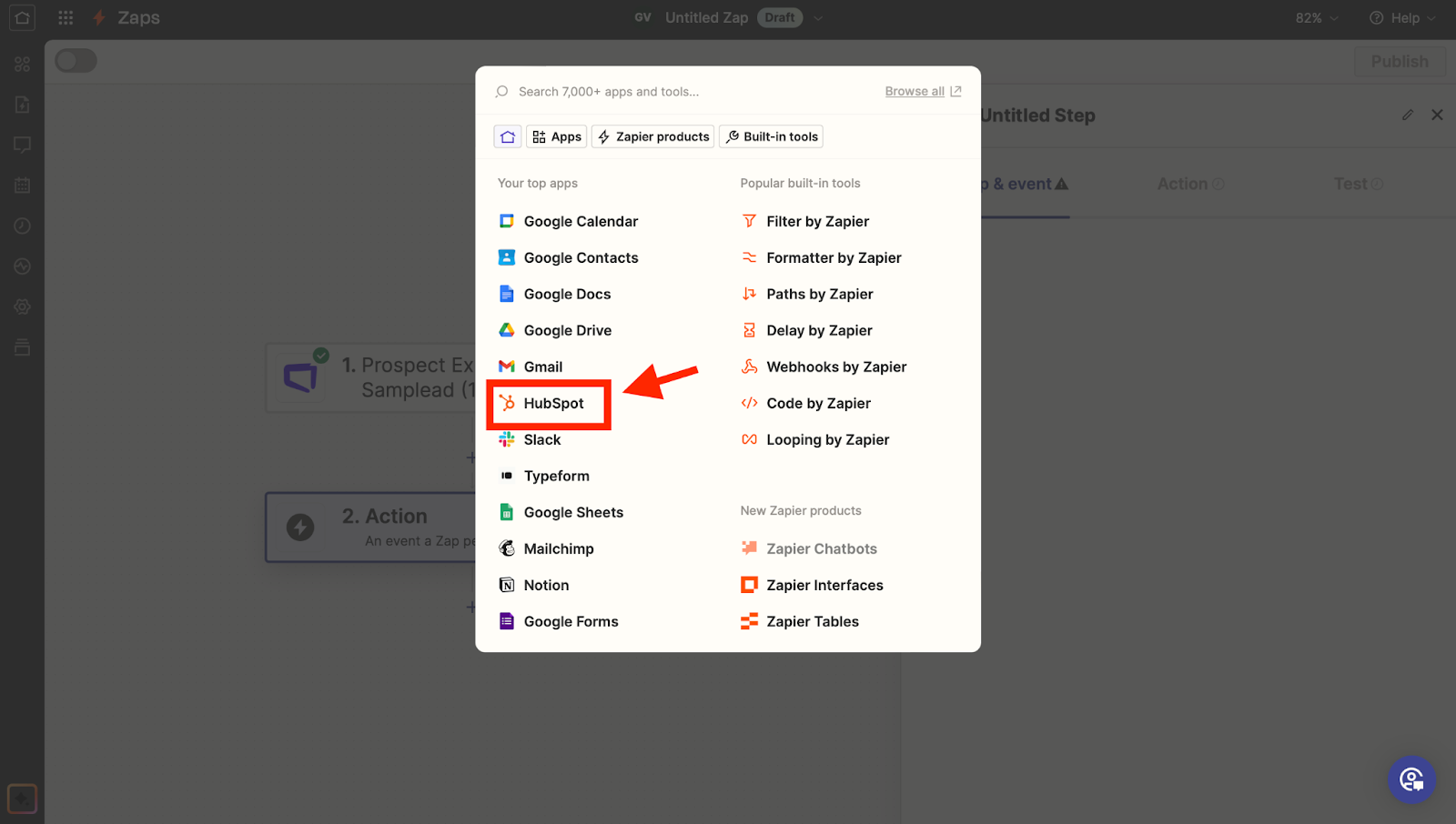
Task: Open the comments sidebar icon
Action: pyautogui.click(x=23, y=145)
